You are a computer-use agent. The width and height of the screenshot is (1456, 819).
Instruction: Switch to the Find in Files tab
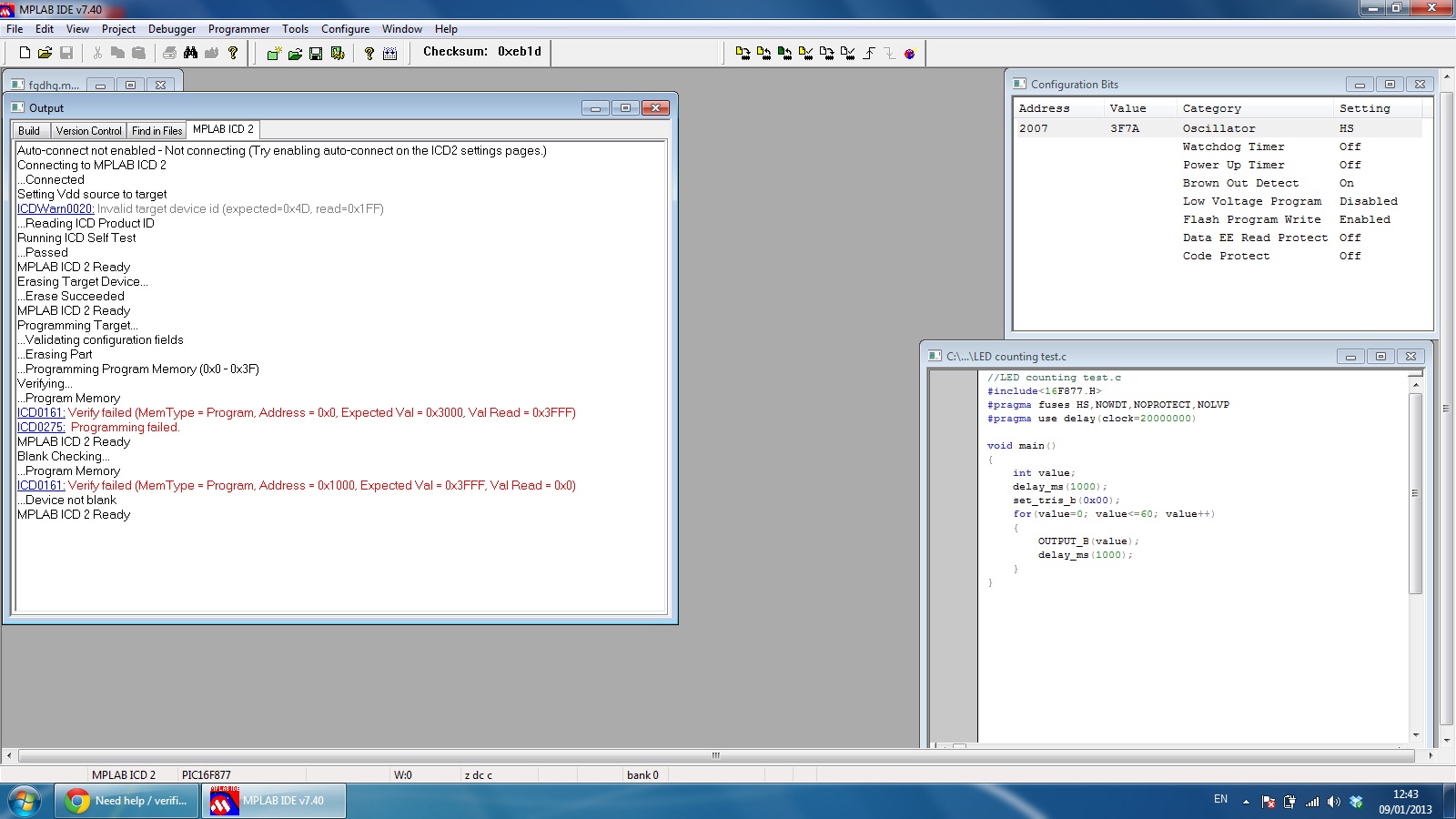click(157, 131)
